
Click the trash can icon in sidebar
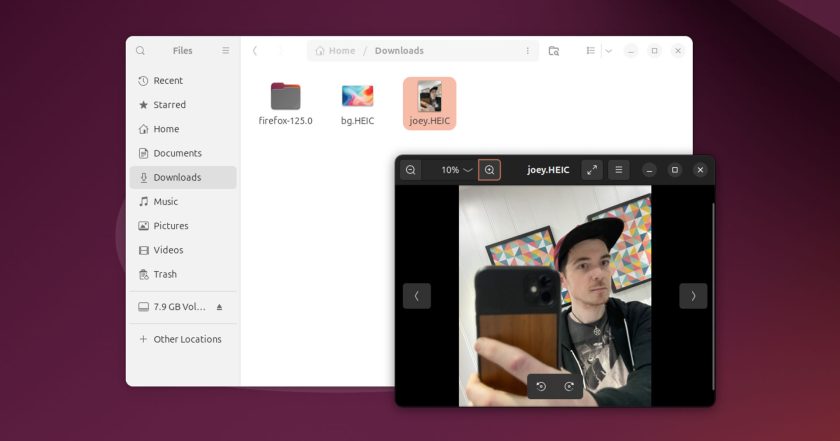(144, 274)
